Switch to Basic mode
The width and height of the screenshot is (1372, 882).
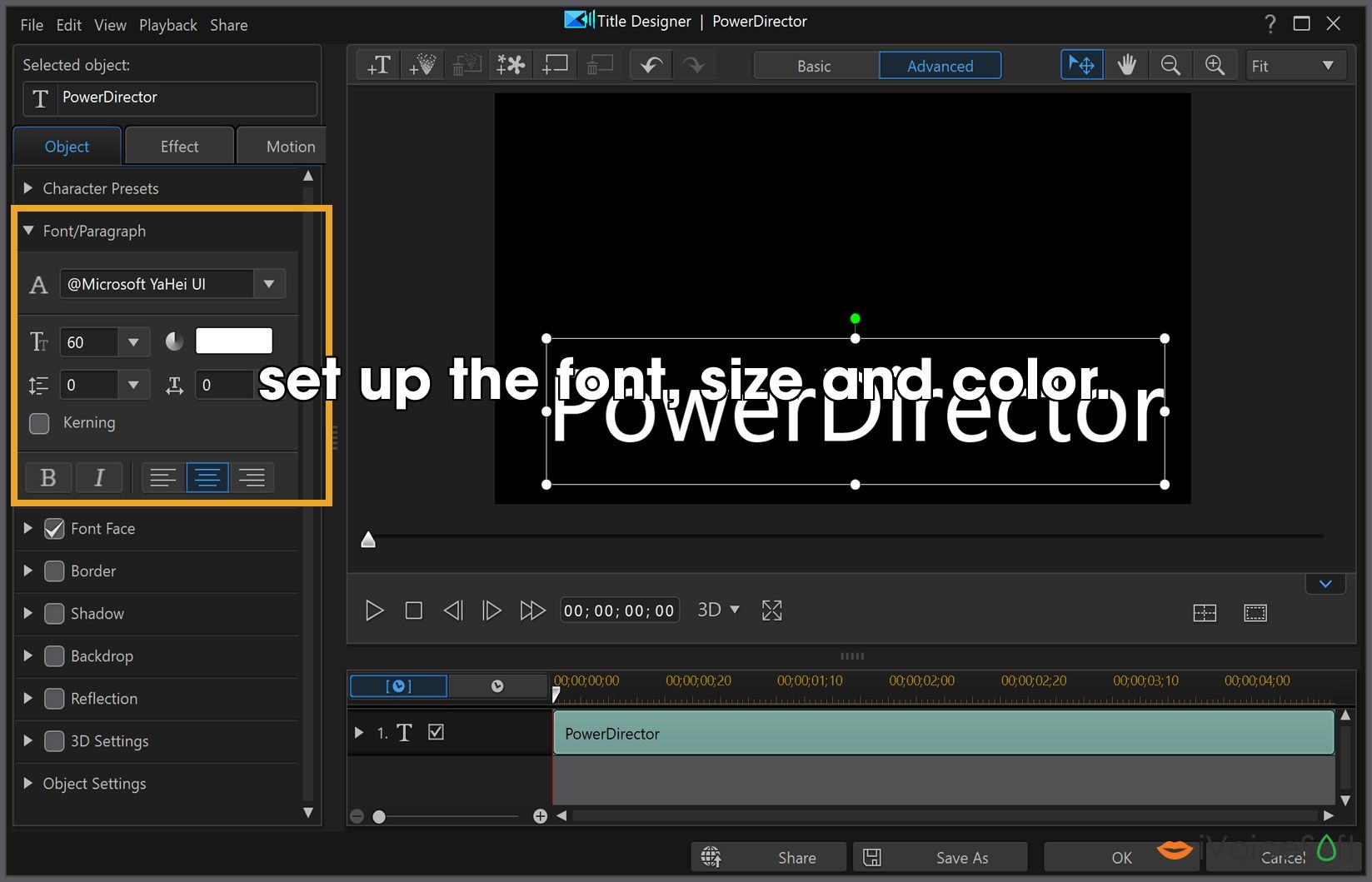pyautogui.click(x=815, y=66)
